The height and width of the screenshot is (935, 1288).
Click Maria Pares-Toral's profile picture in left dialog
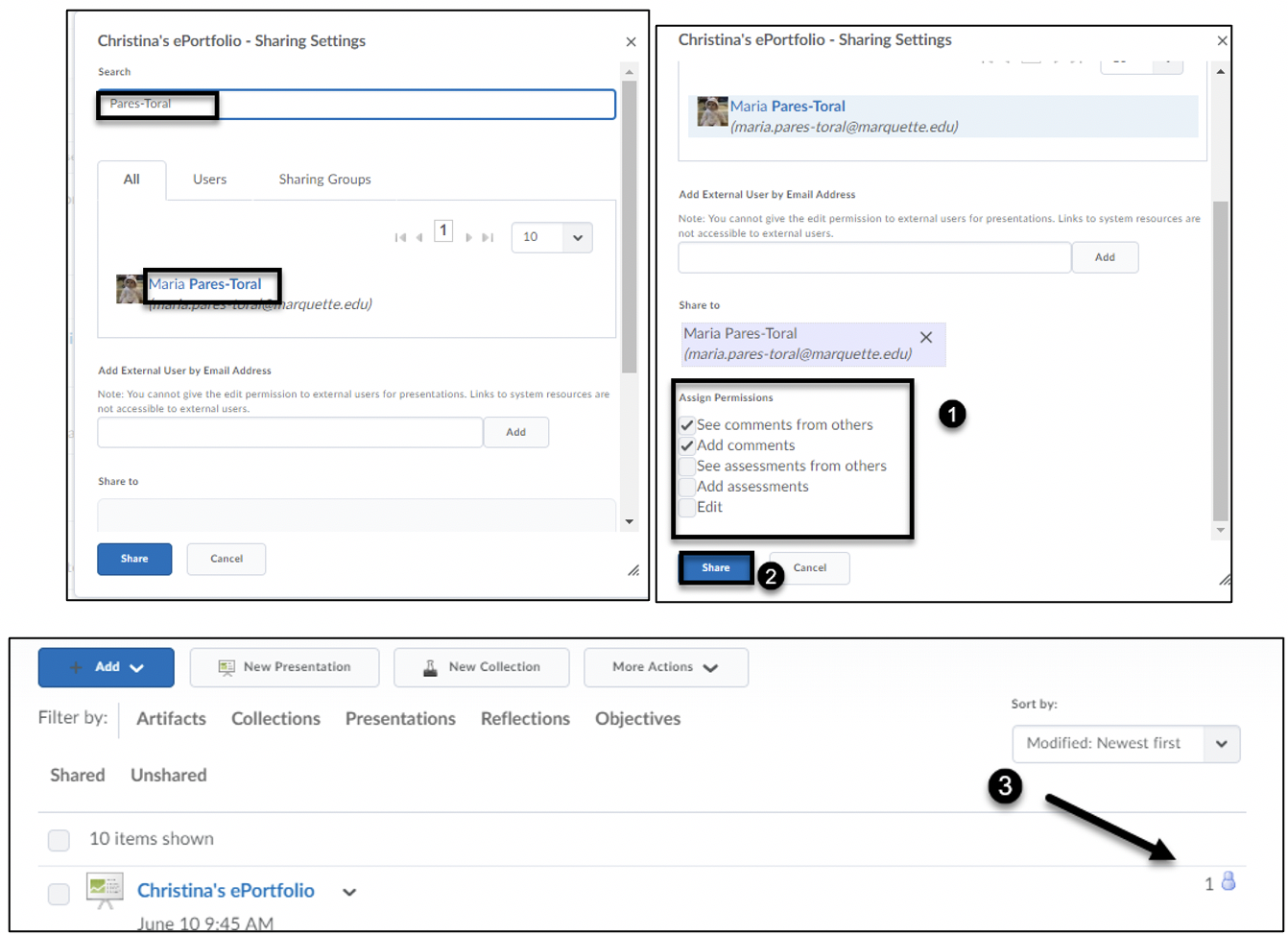point(130,289)
